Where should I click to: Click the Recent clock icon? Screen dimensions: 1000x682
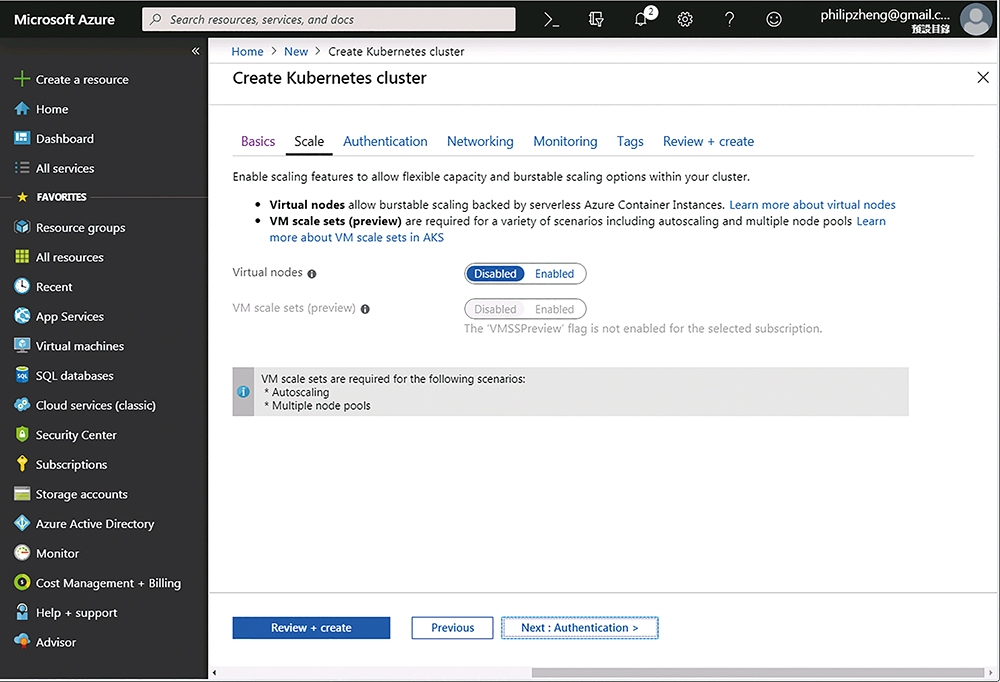pyautogui.click(x=22, y=286)
